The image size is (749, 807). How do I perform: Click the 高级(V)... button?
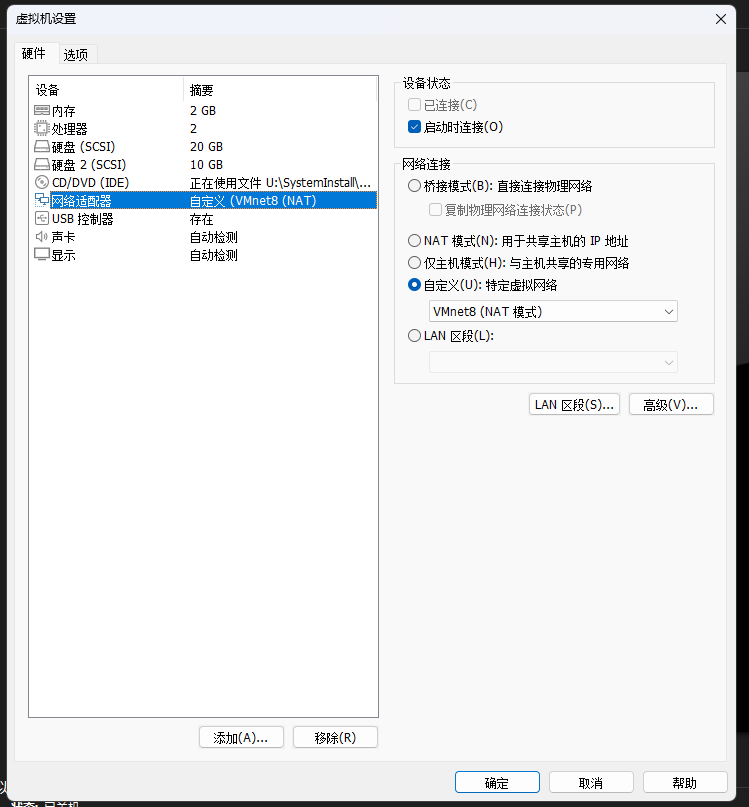(x=671, y=405)
